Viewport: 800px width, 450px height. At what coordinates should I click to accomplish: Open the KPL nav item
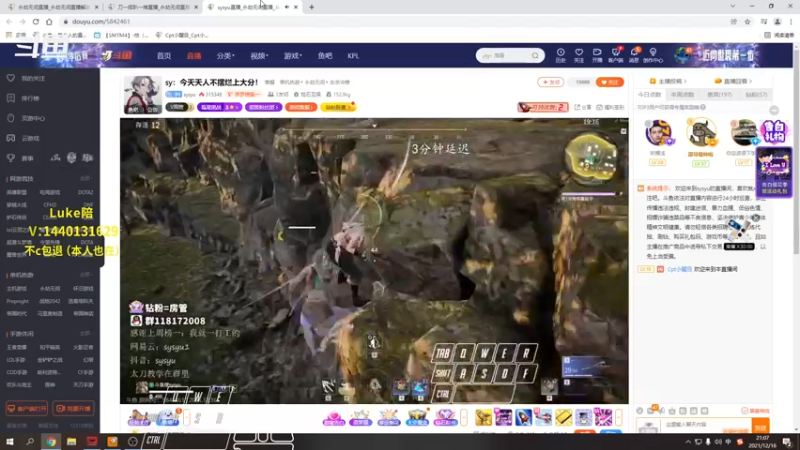tap(353, 56)
